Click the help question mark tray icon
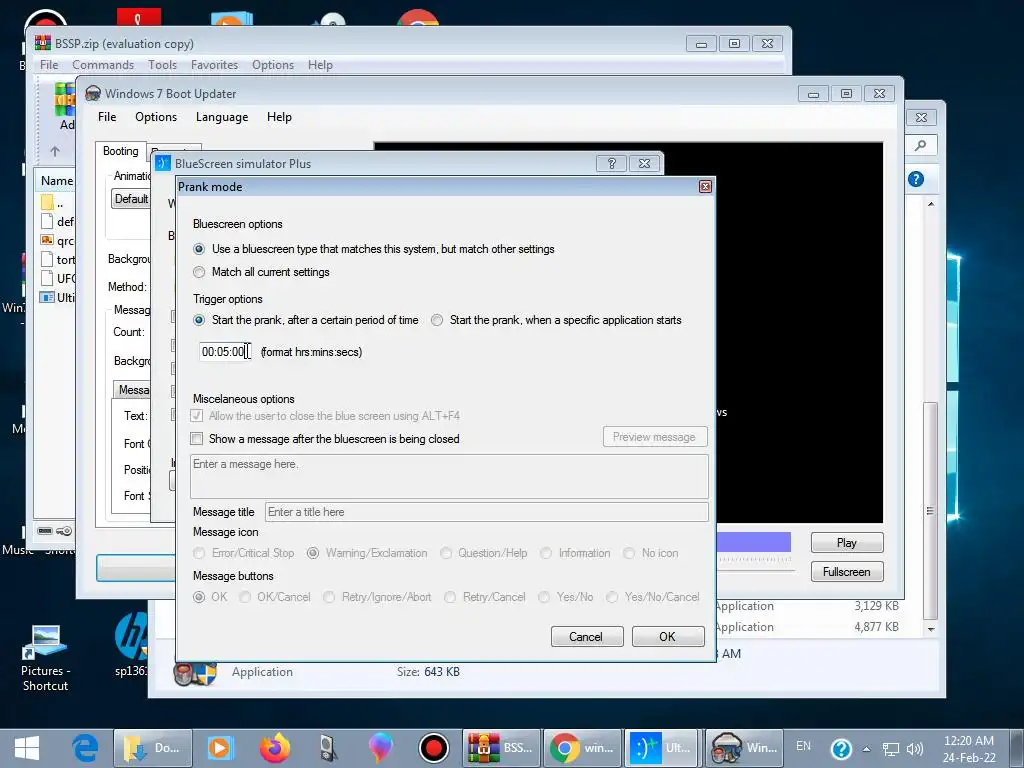Viewport: 1024px width, 768px height. tap(841, 749)
